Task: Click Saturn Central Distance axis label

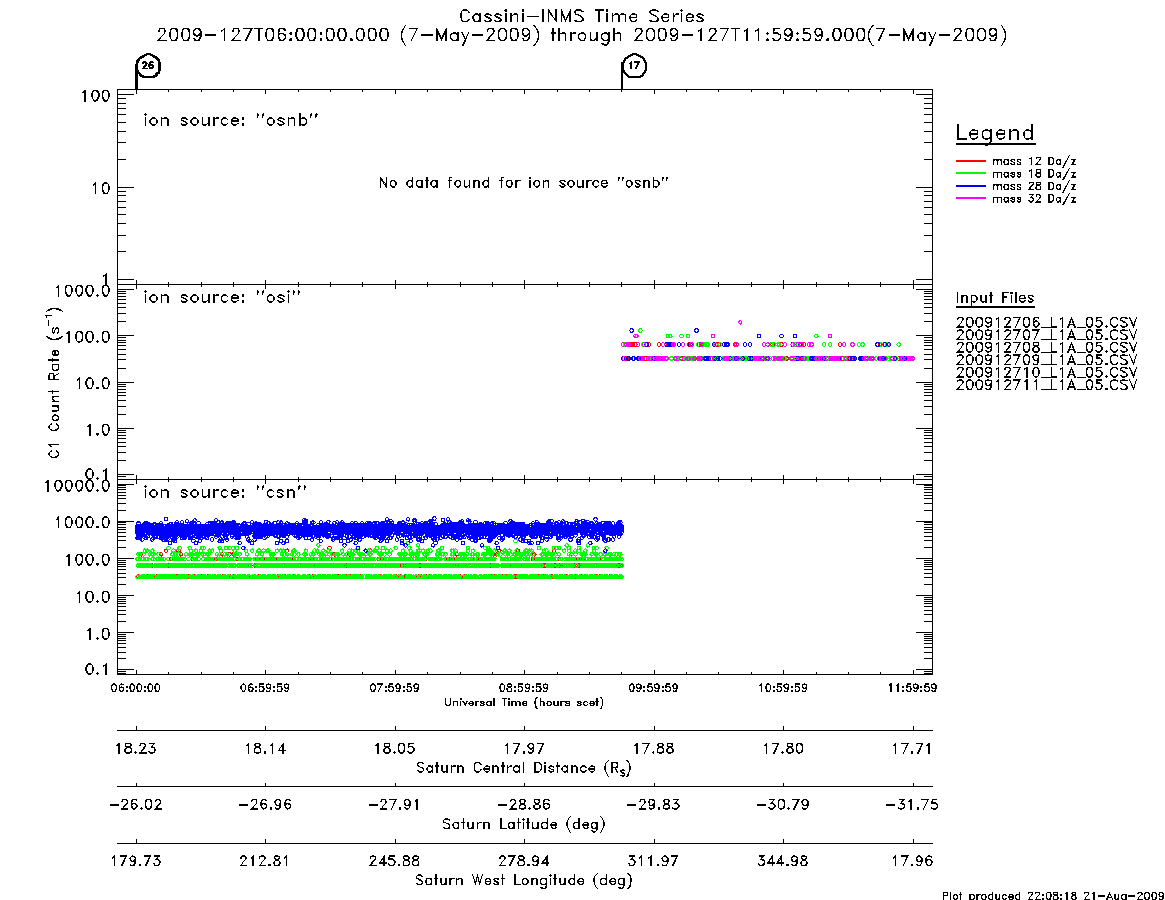Action: (x=524, y=768)
